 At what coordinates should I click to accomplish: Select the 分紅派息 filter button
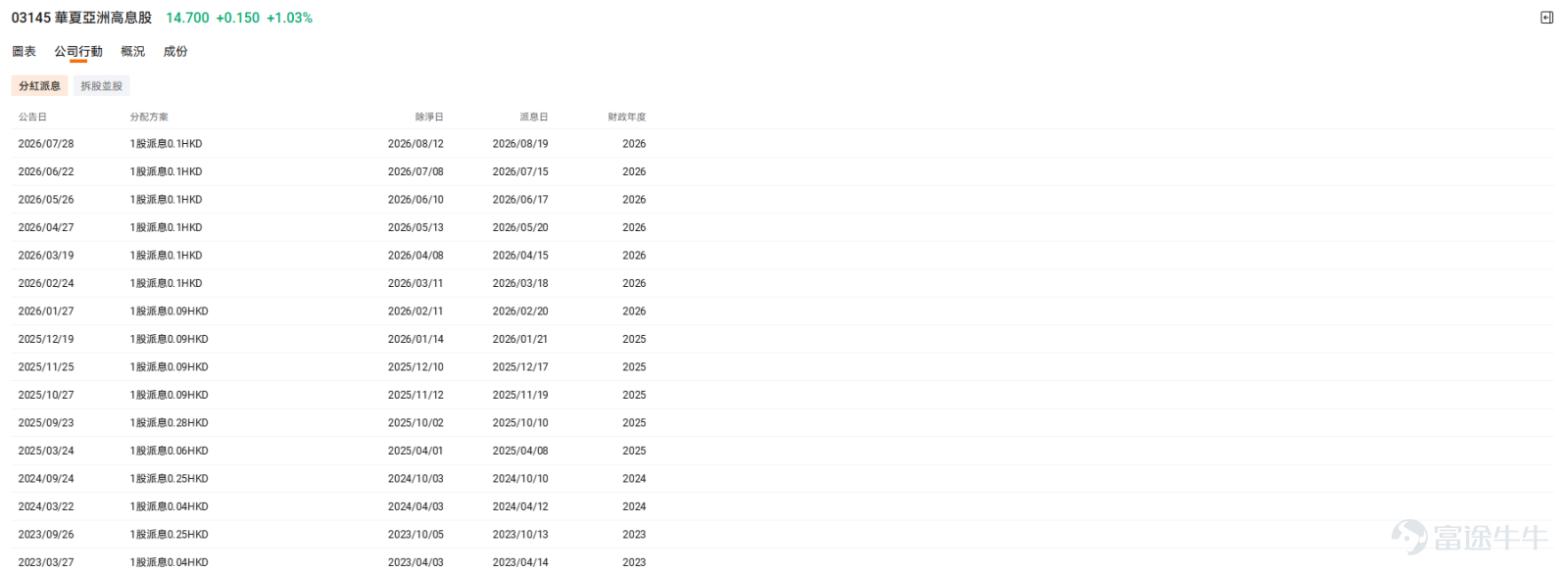pos(40,86)
